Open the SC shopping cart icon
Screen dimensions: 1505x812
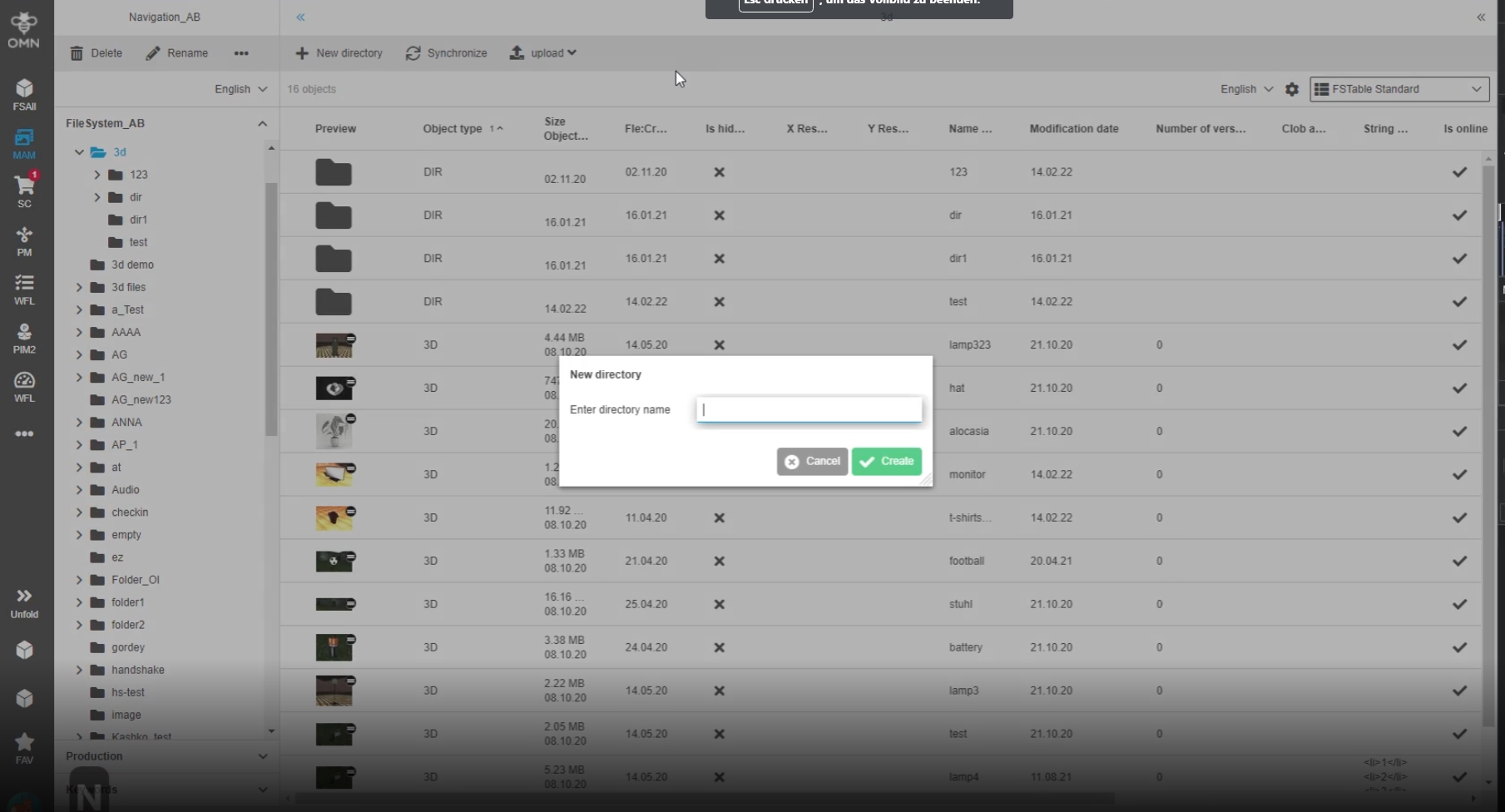click(24, 191)
